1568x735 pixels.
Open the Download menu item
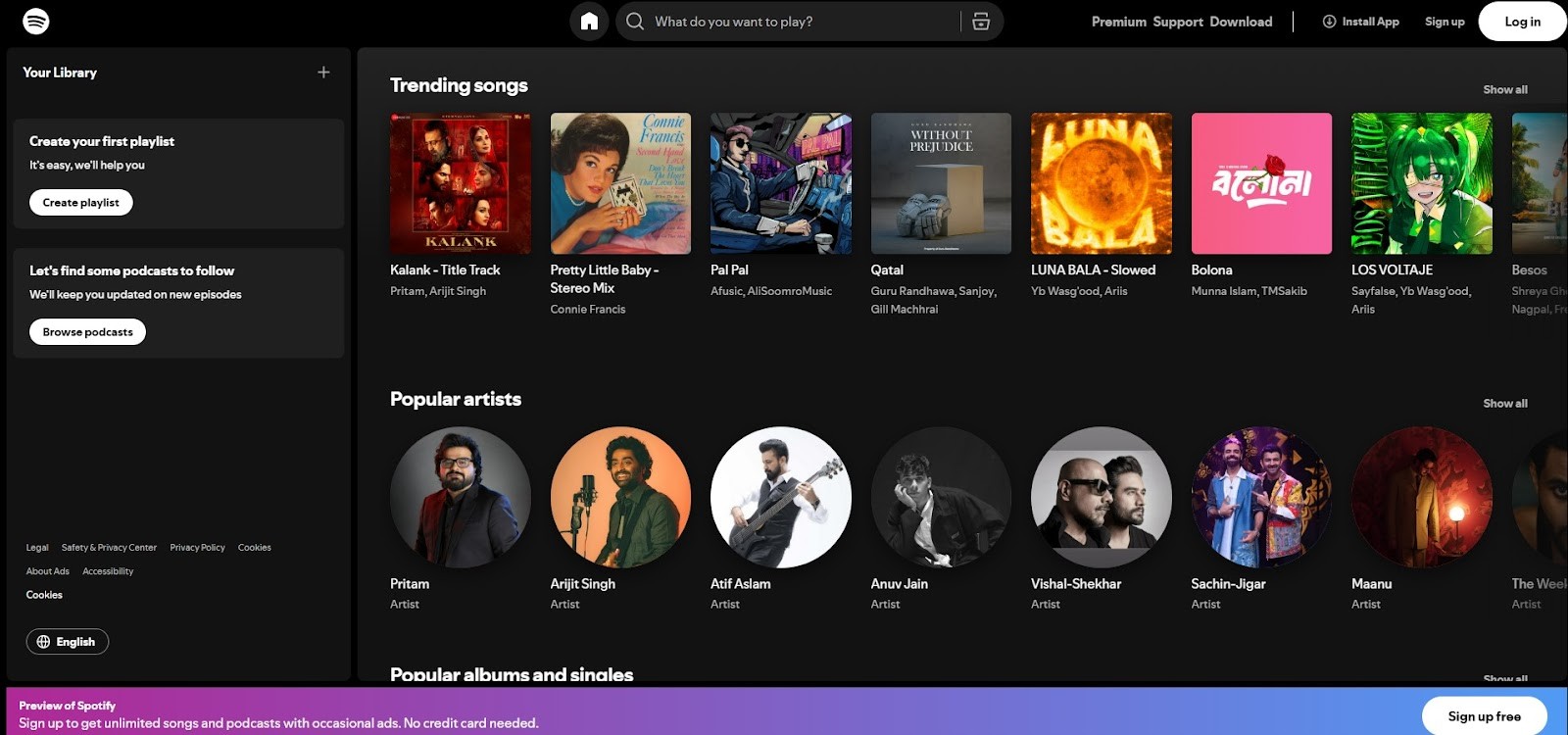coord(1241,22)
